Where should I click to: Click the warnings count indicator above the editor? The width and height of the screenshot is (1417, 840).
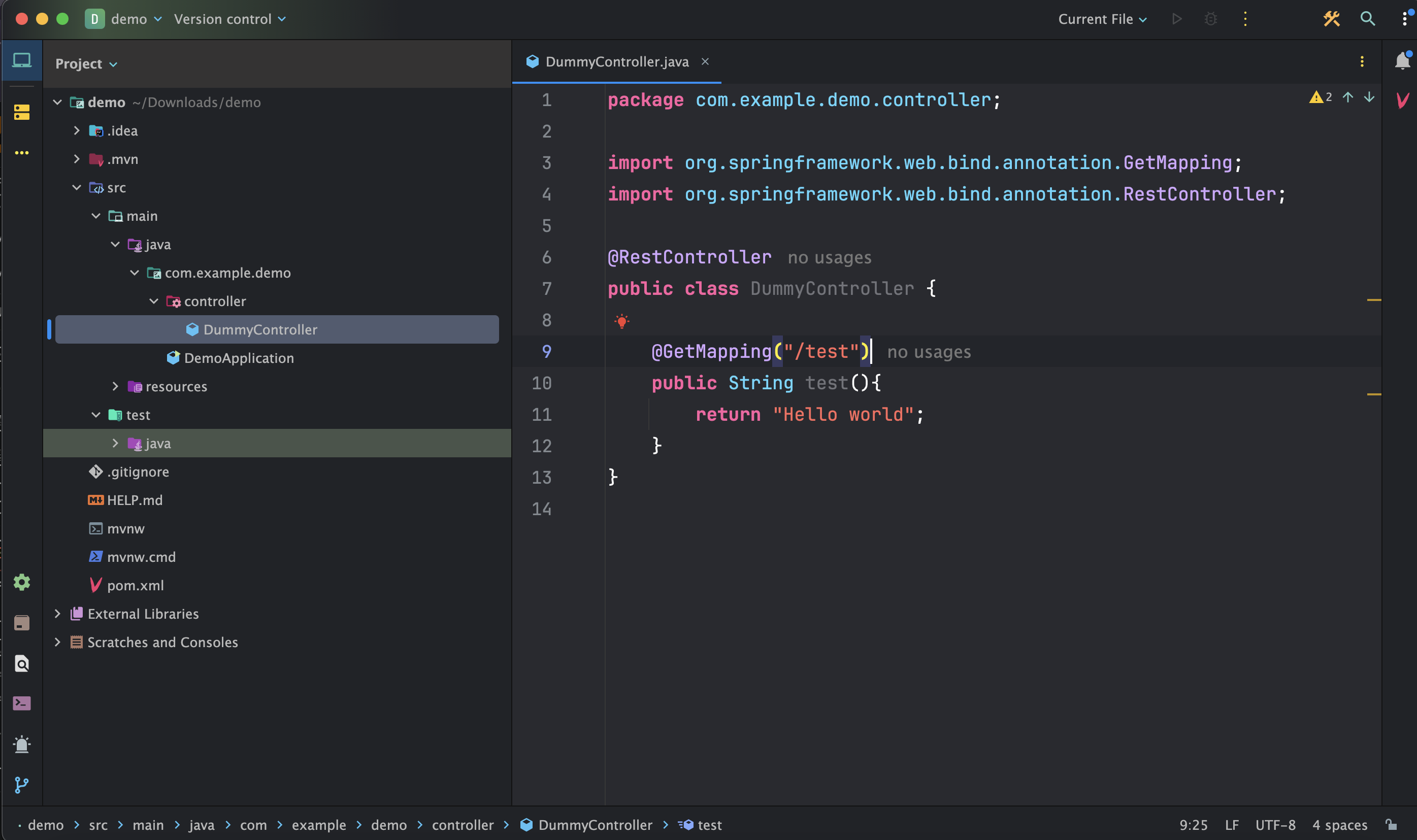click(x=1320, y=97)
